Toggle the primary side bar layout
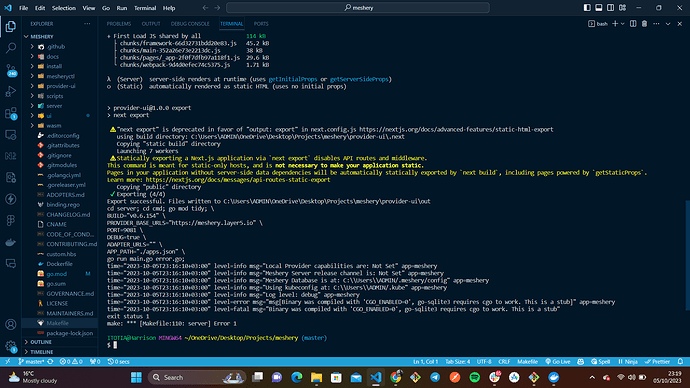The height and width of the screenshot is (388, 690). point(587,8)
